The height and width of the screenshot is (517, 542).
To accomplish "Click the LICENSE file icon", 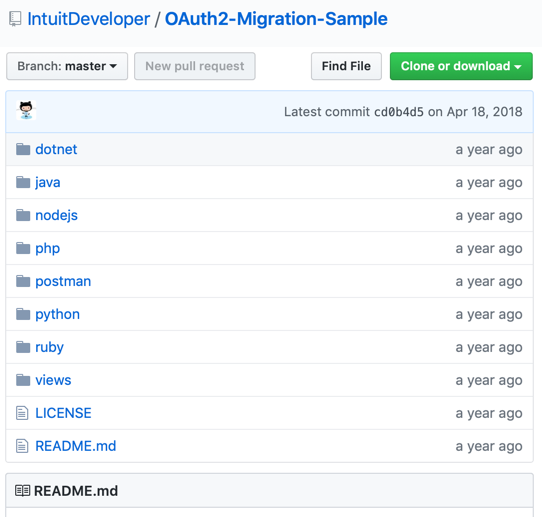I will pos(22,413).
